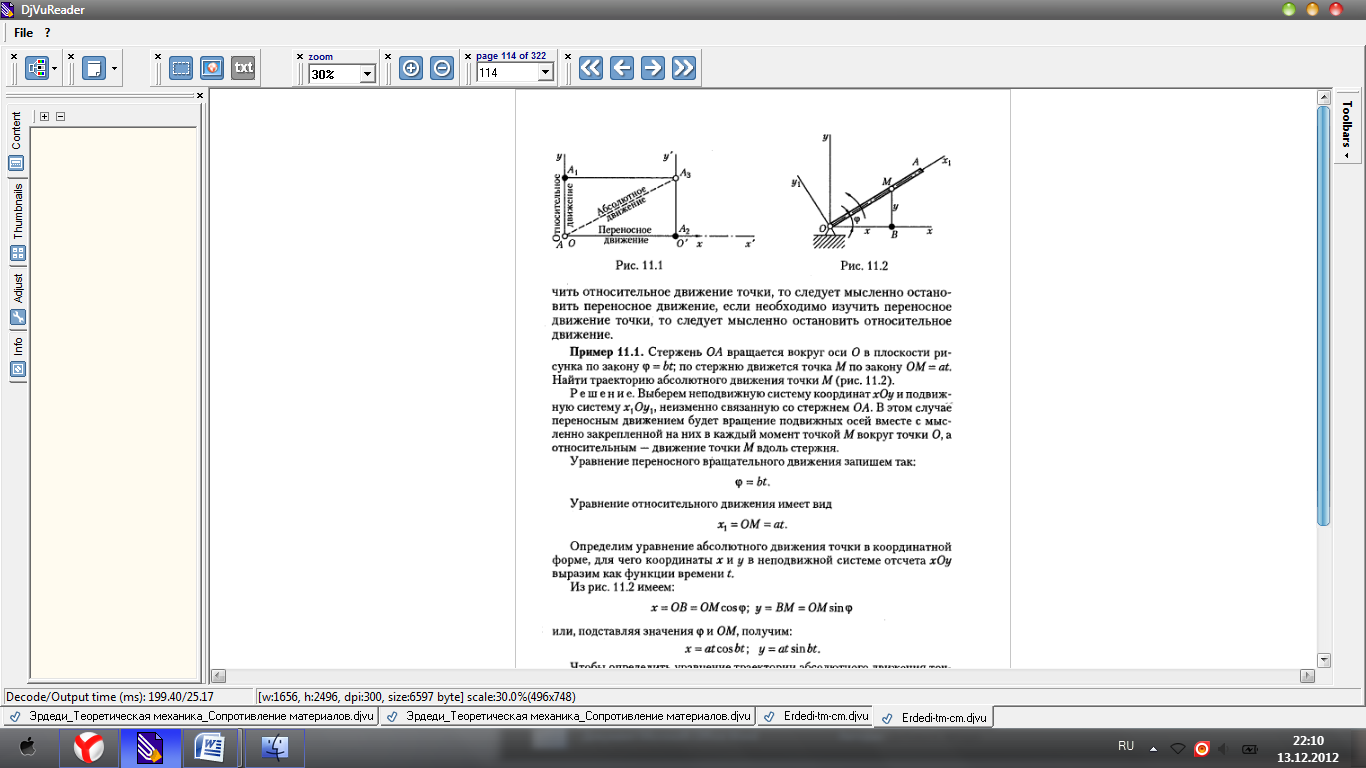Click into the zoom percentage field
The image size is (1366, 768).
pos(333,74)
